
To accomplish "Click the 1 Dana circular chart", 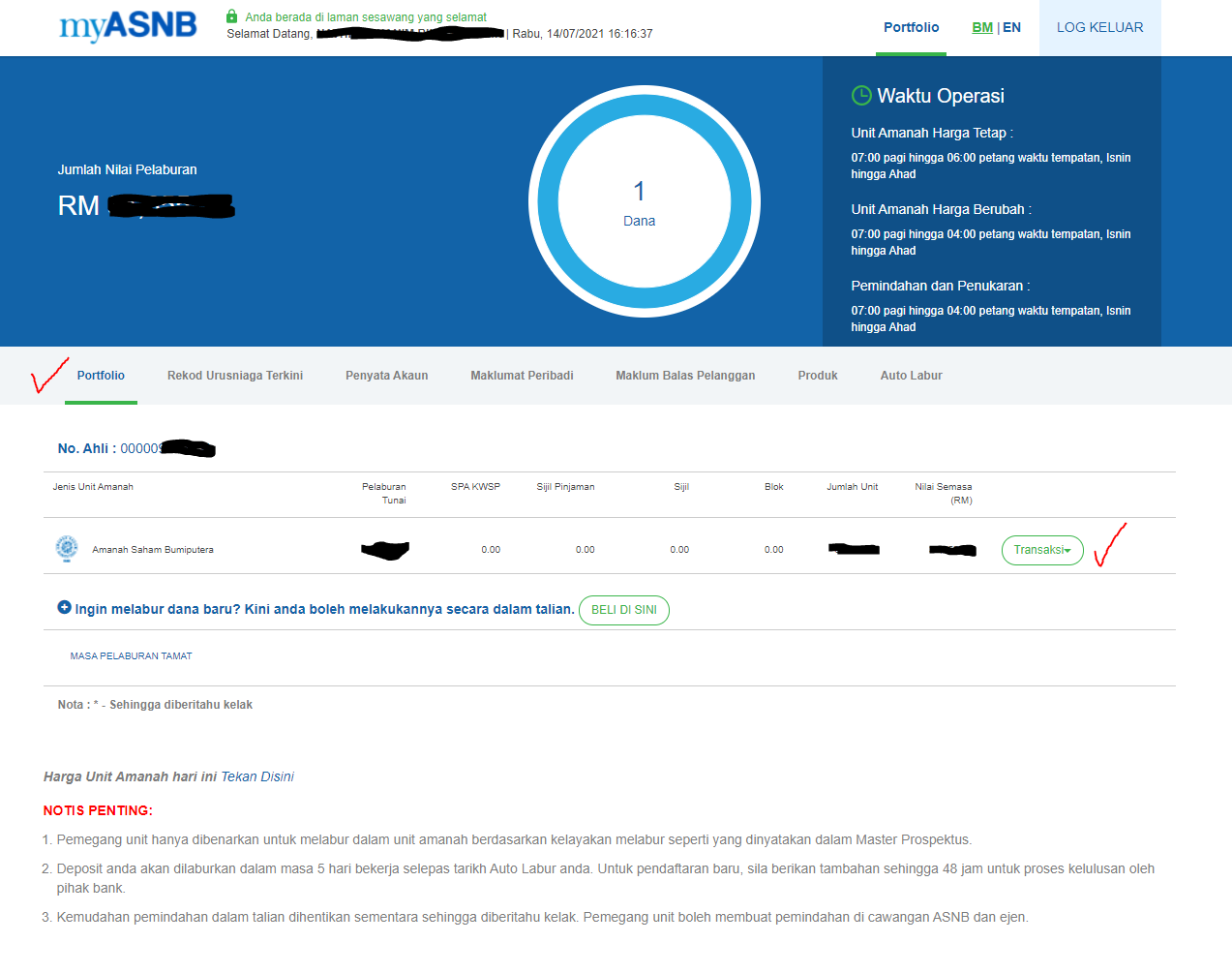I will [645, 201].
